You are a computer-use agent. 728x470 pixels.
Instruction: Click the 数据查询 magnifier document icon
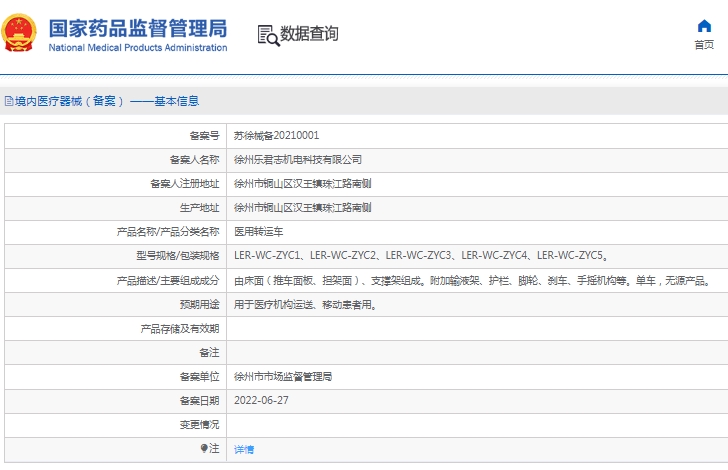click(x=268, y=35)
